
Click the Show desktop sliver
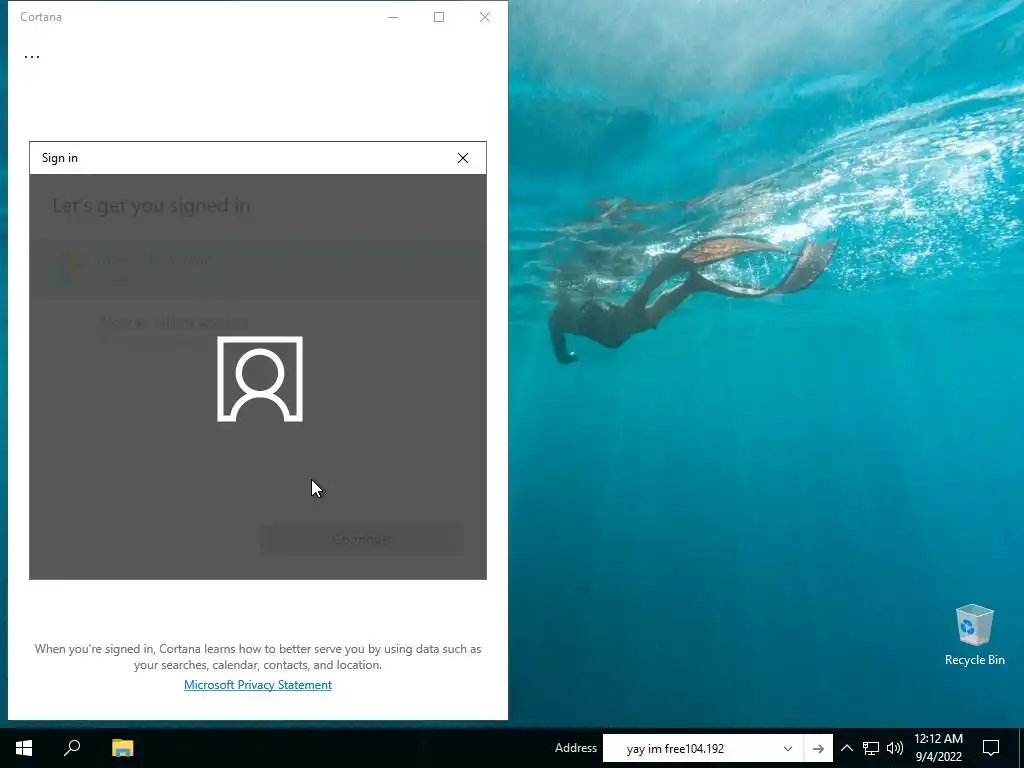tap(1021, 748)
